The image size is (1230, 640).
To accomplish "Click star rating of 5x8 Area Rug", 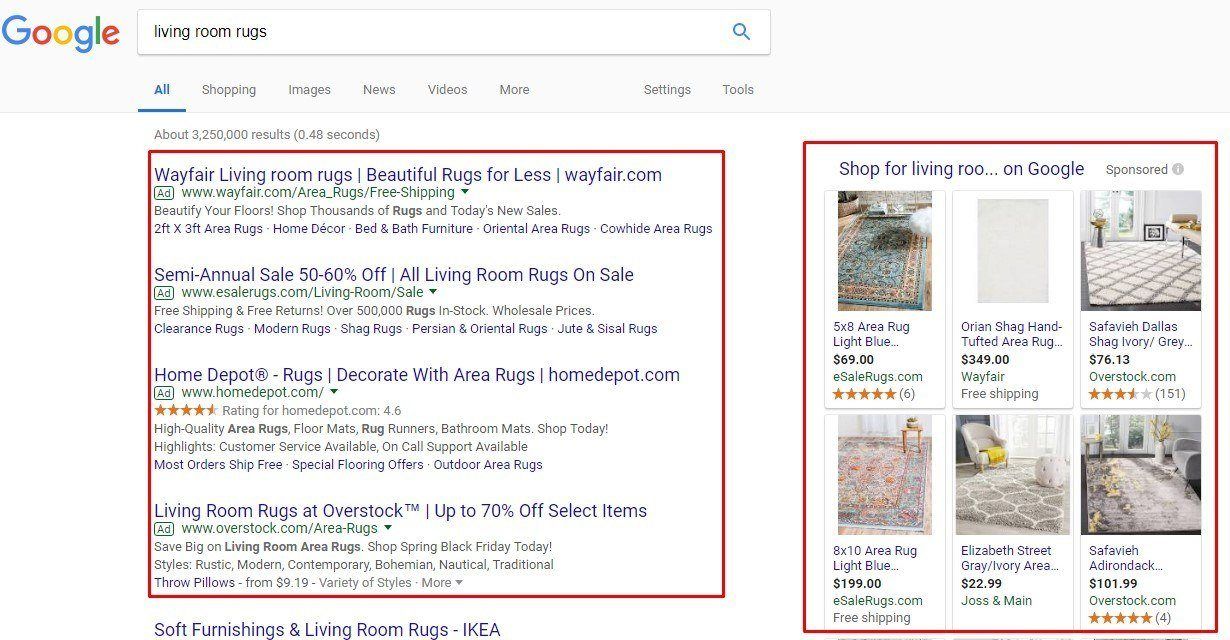I will coord(864,394).
